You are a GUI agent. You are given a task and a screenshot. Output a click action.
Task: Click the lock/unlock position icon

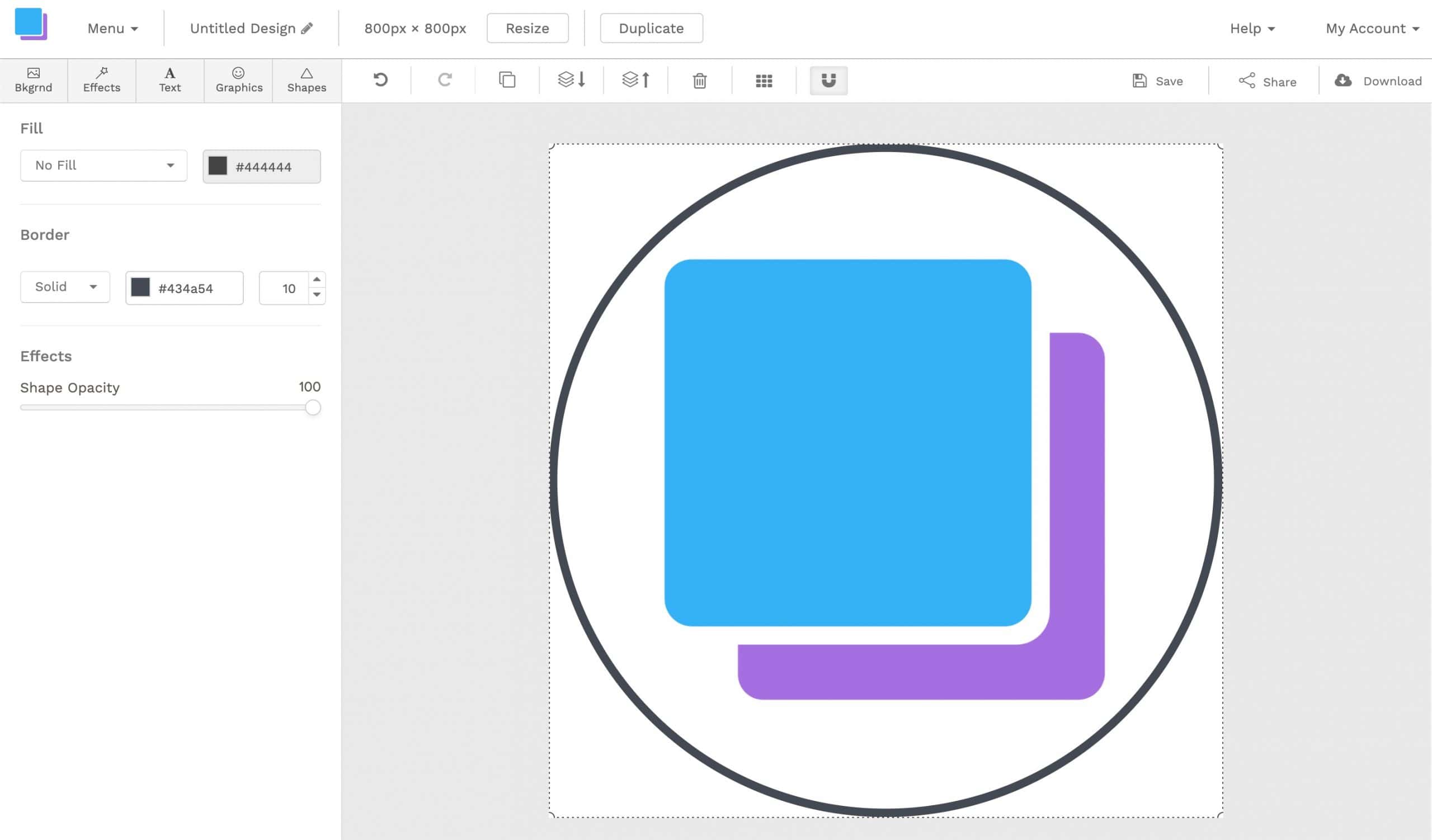click(x=827, y=80)
